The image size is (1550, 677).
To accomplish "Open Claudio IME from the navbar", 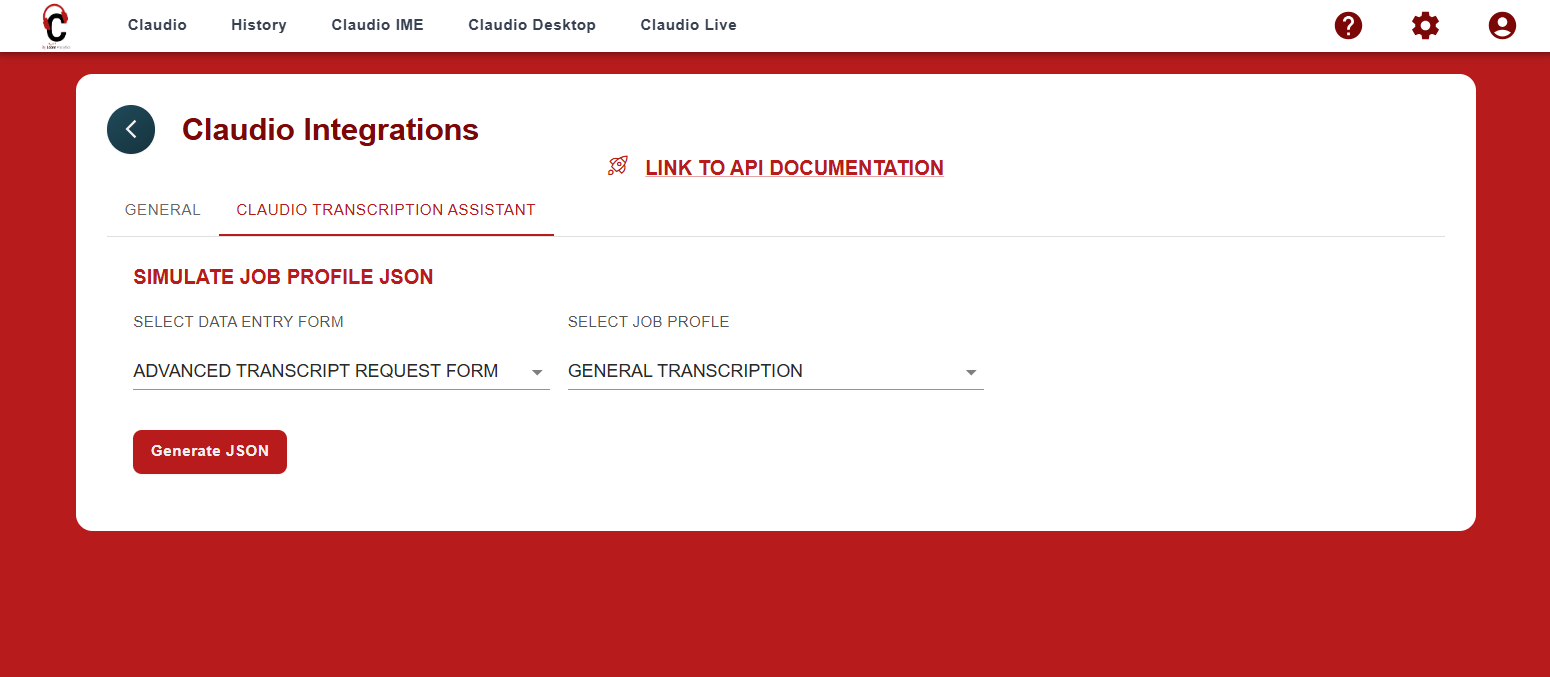I will (377, 25).
